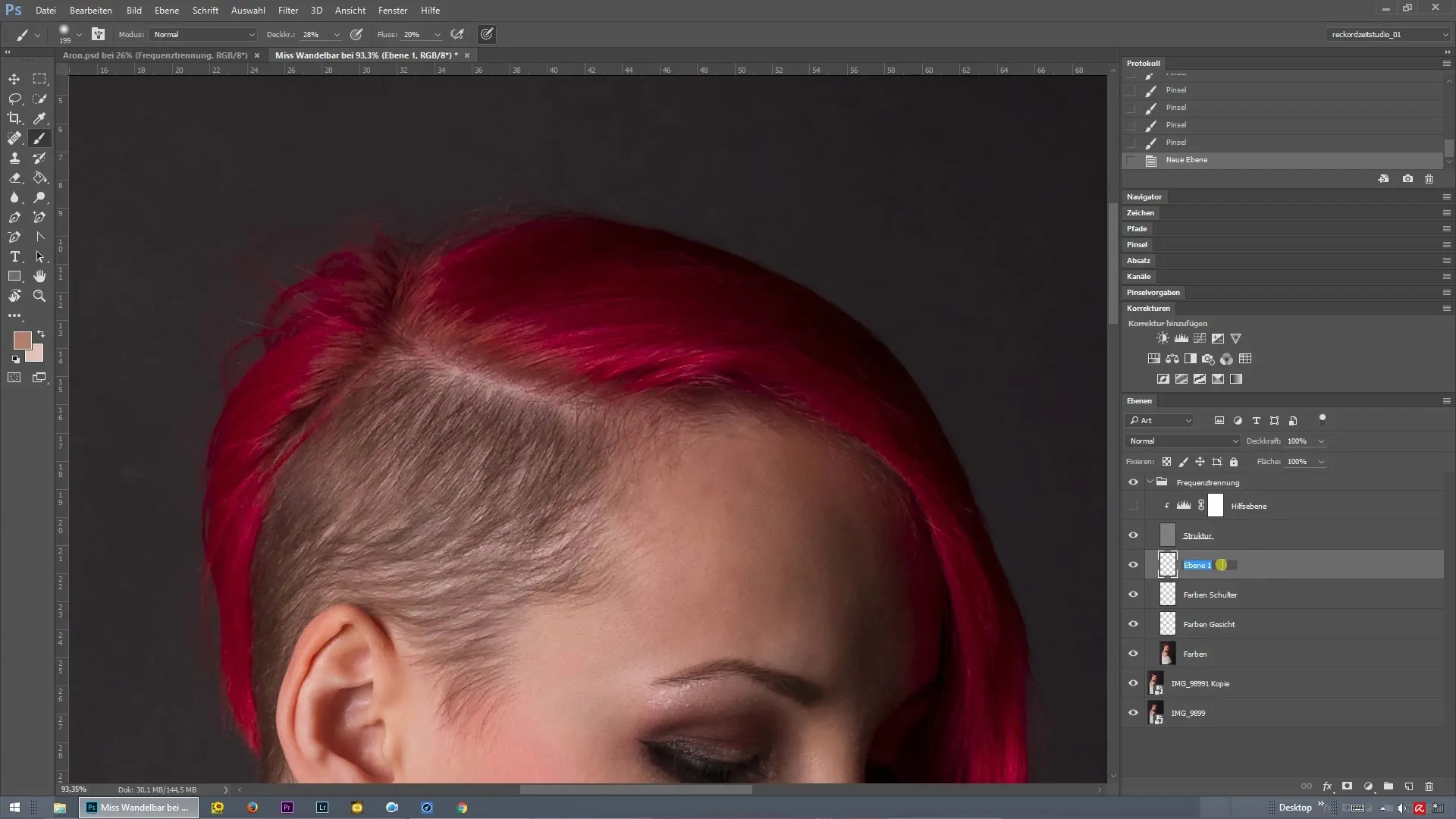This screenshot has height=819, width=1456.
Task: Expand the Pinselvorgaben panel
Action: coord(1153,293)
